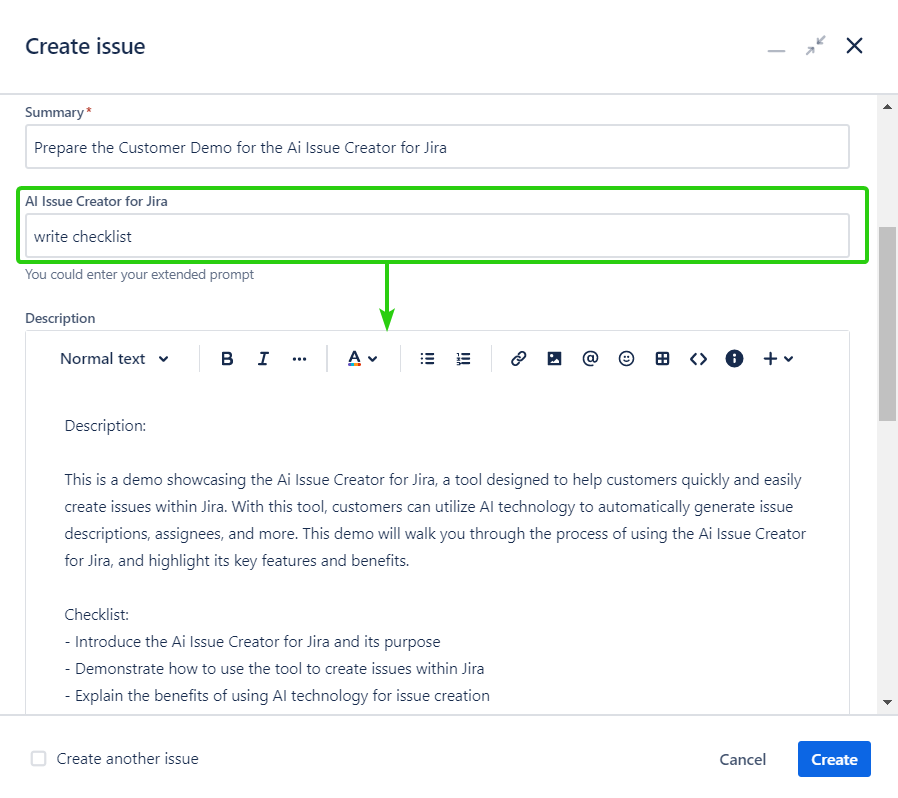Viewport: 898px width, 798px height.
Task: Insert a numbered list
Action: tap(463, 359)
